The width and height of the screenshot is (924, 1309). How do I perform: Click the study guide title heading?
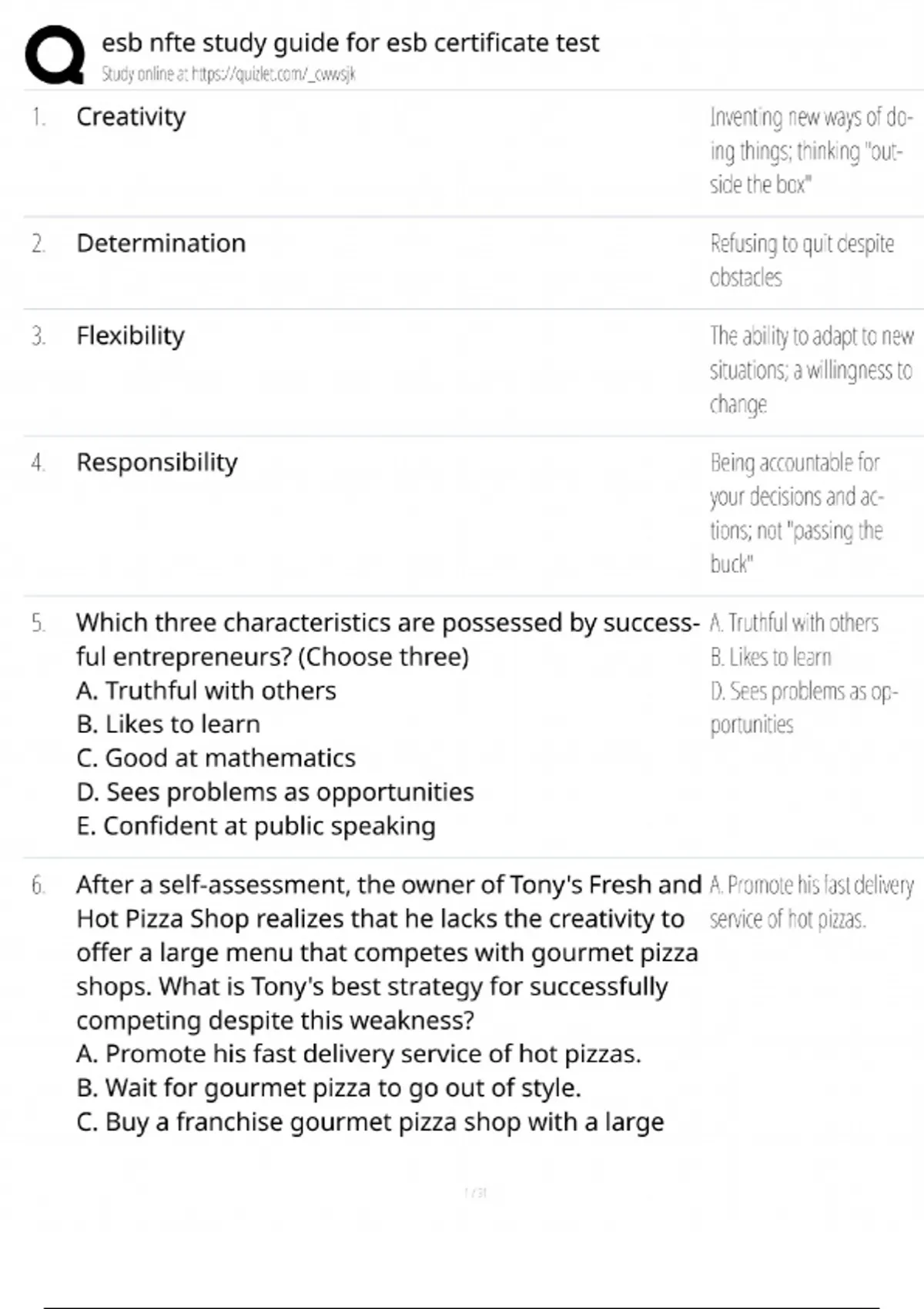click(350, 43)
